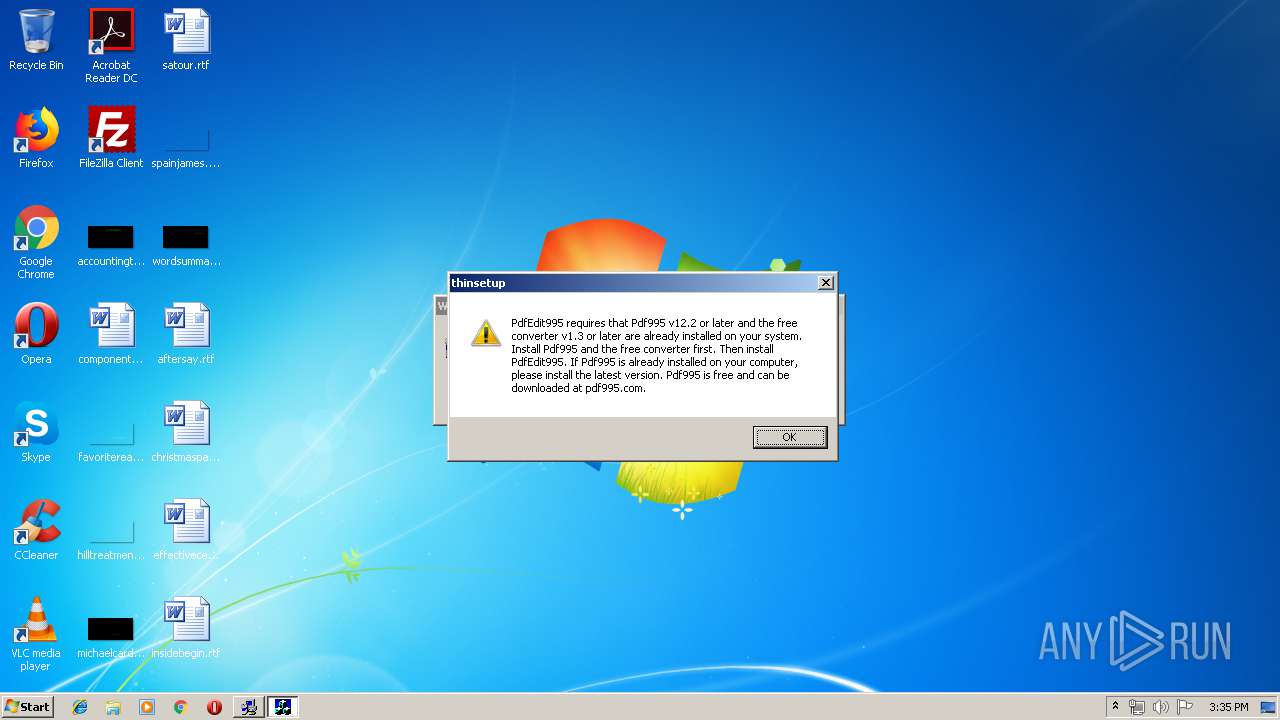Click the warning icon in the thinsetup dialog
The image size is (1280, 720).
tap(486, 333)
